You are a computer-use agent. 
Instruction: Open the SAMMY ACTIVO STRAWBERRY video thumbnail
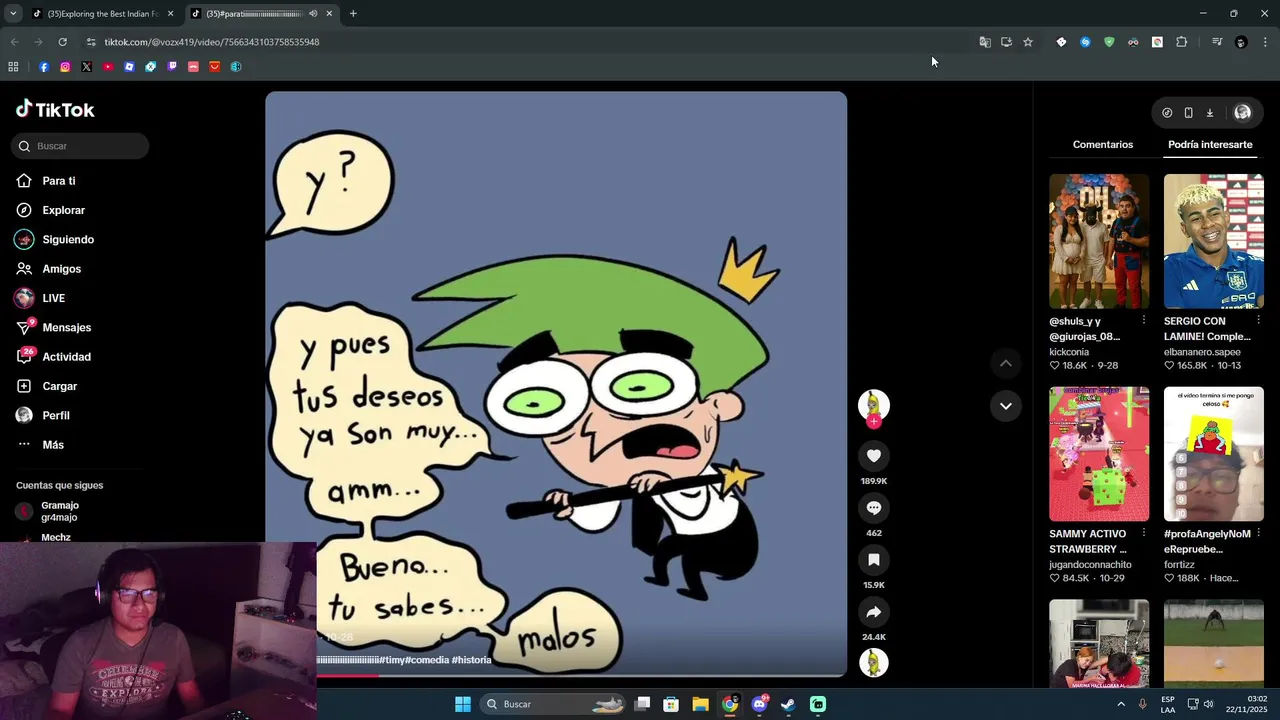coord(1099,454)
